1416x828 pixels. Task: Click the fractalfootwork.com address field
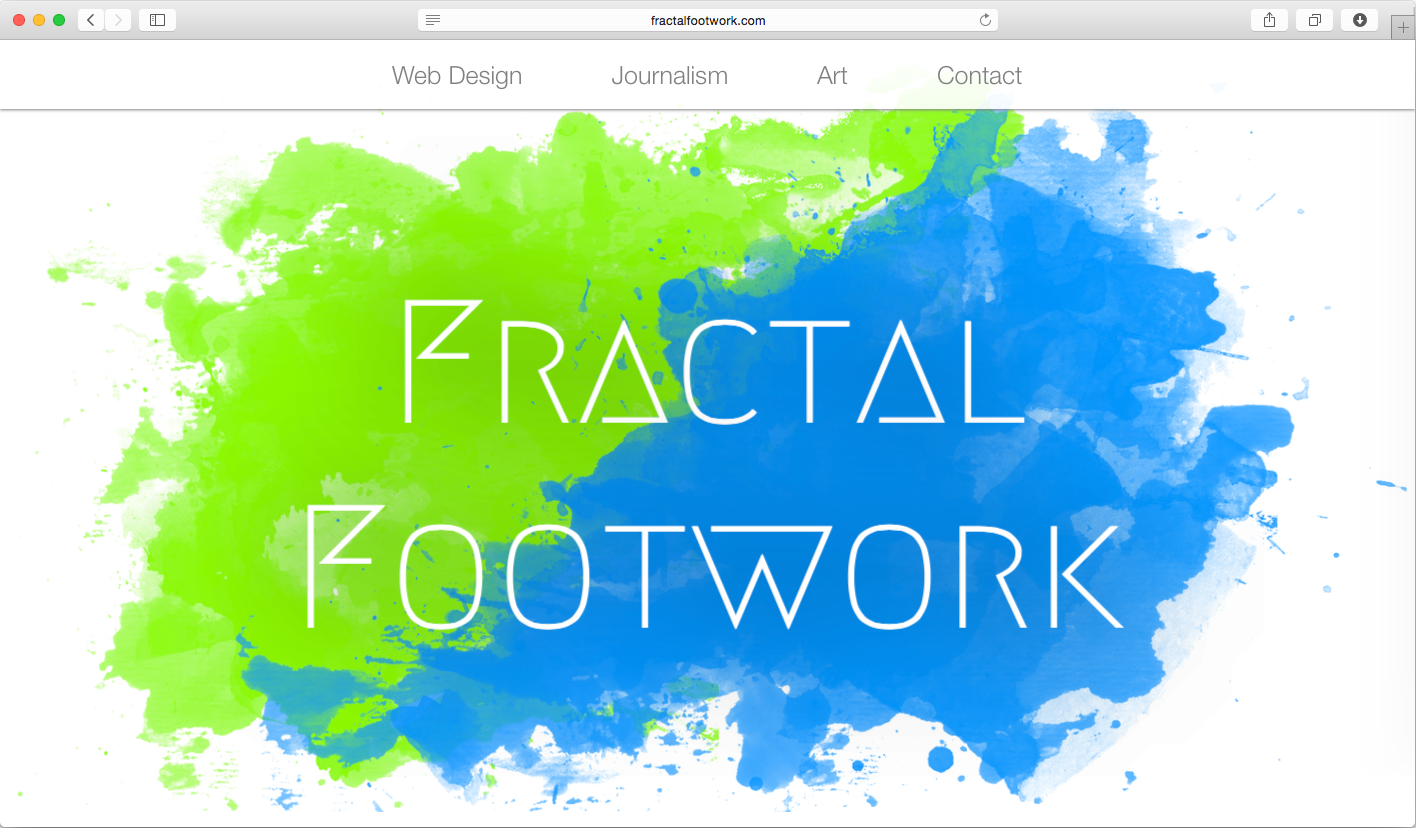708,20
